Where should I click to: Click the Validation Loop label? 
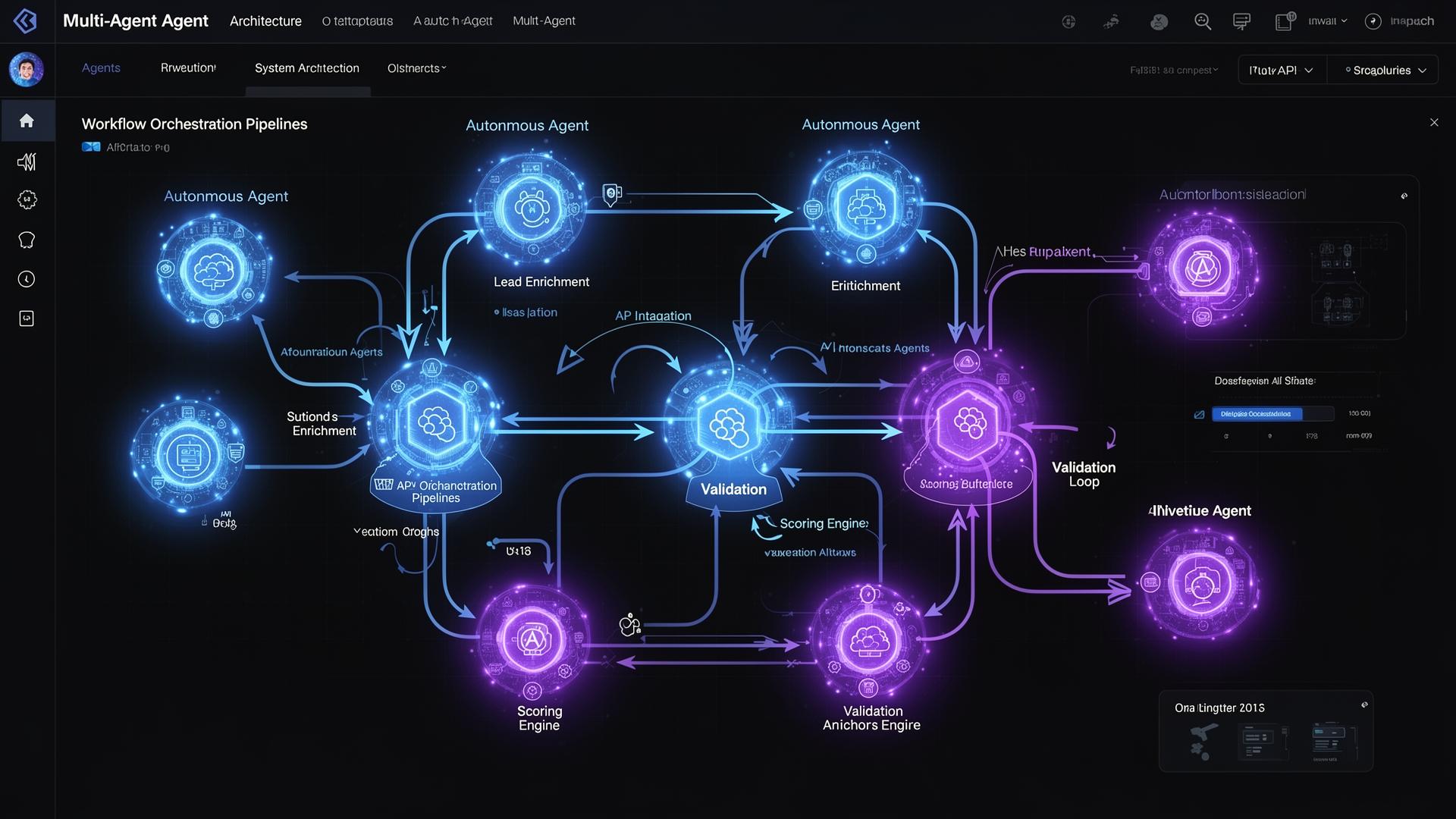(1084, 475)
